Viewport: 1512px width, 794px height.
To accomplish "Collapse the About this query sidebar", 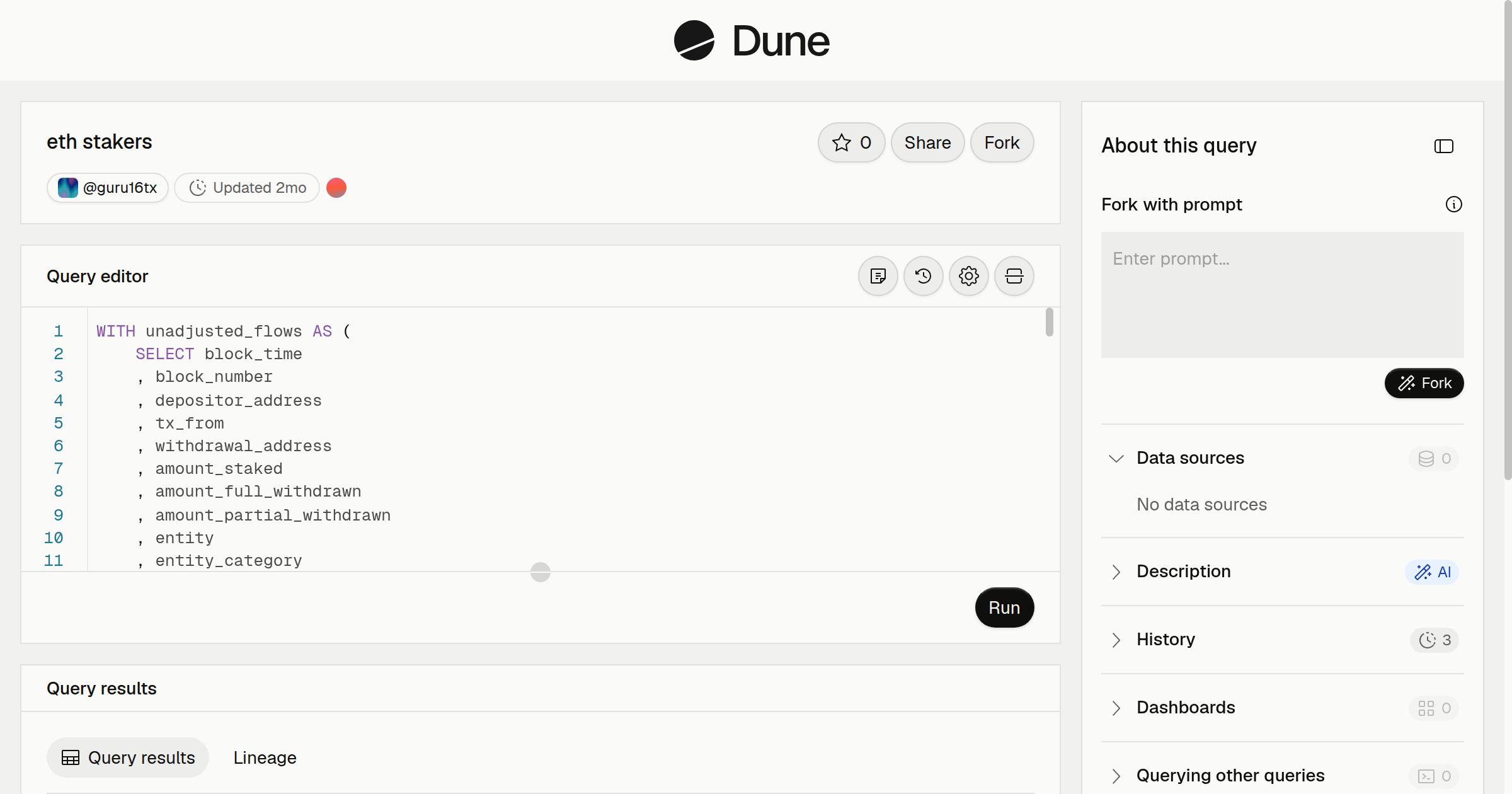I will pos(1443,146).
